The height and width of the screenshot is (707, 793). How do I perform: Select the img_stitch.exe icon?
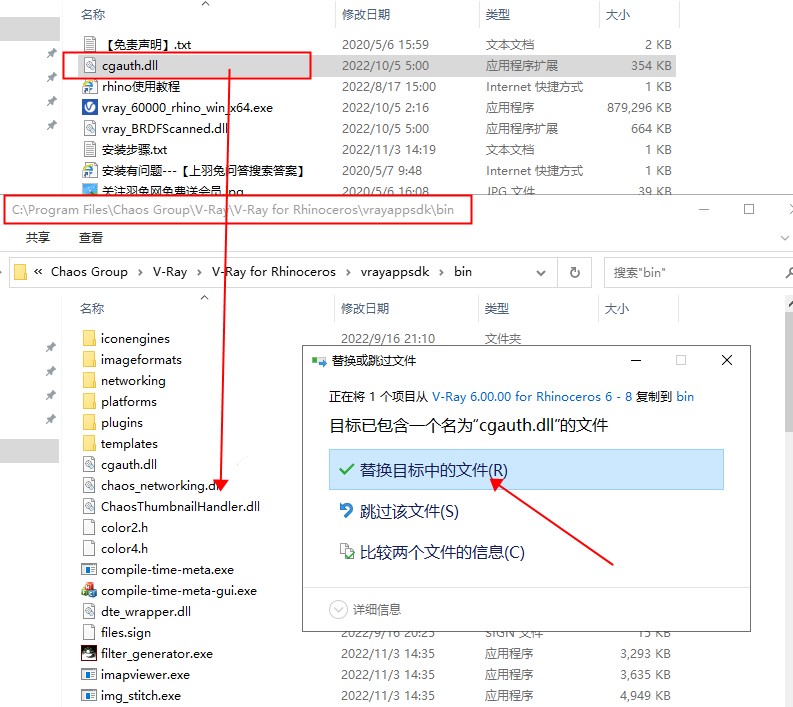tap(89, 695)
